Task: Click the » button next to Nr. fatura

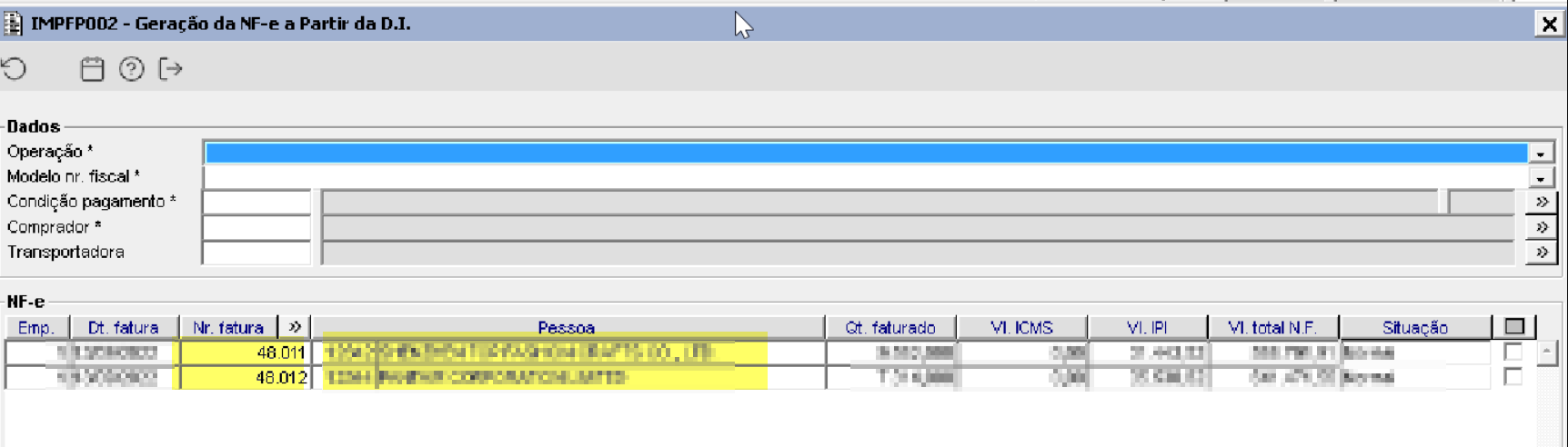Action: 295,327
